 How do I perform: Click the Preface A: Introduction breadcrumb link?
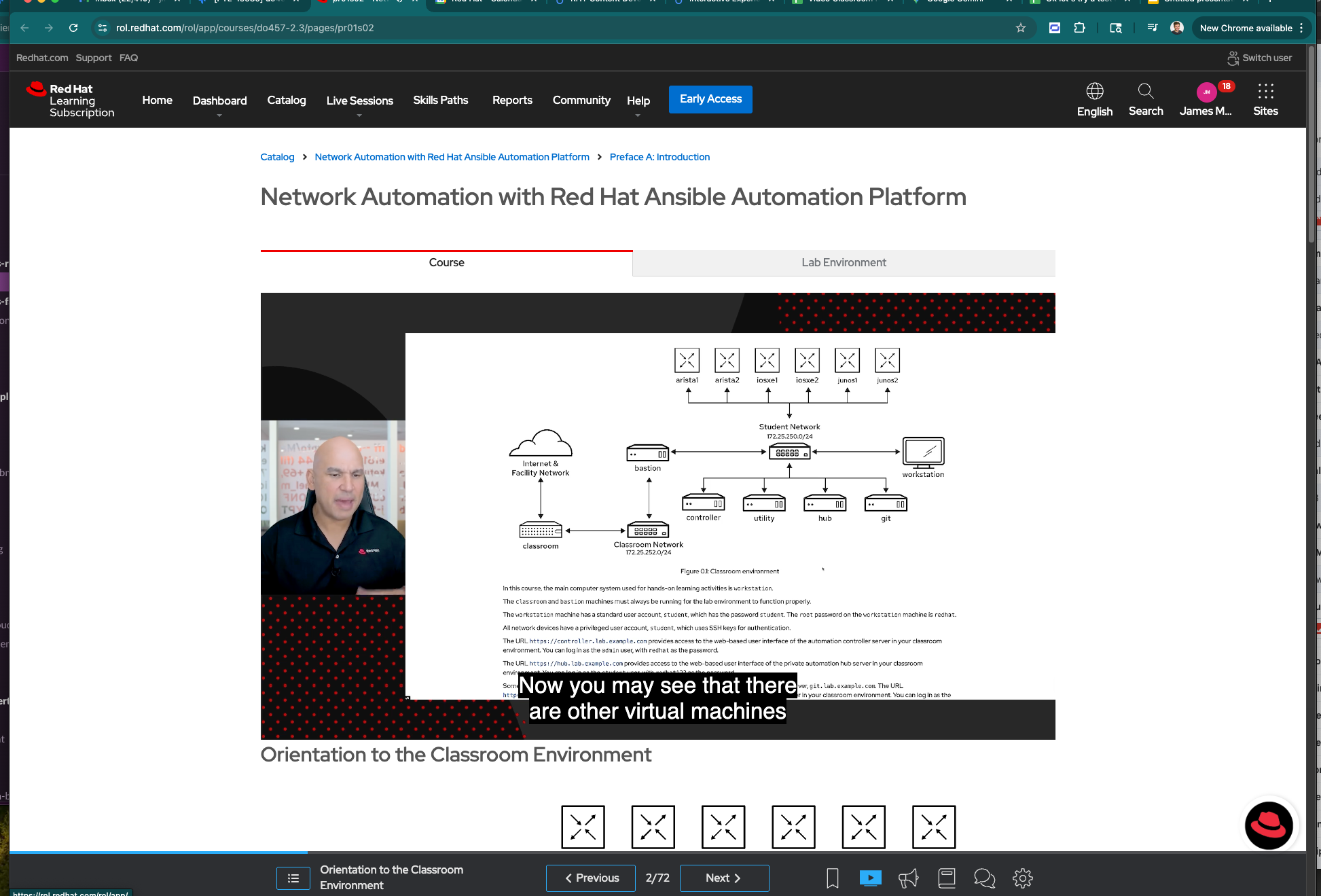659,157
